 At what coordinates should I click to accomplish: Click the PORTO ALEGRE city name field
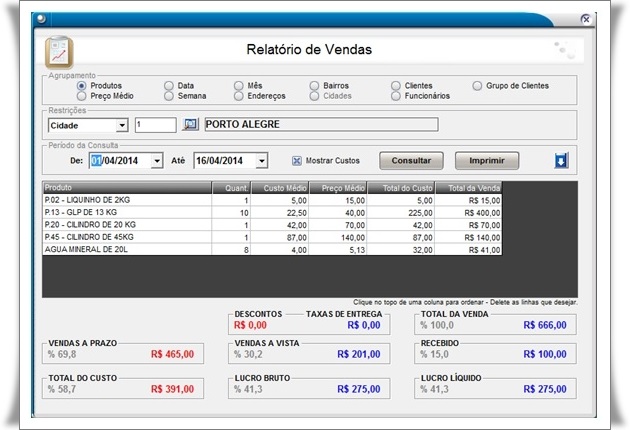click(x=321, y=125)
